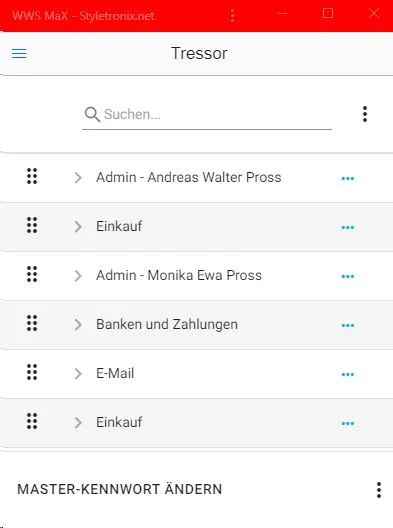This screenshot has width=393, height=528.
Task: Expand the E-Mail folder chevron
Action: (78, 373)
